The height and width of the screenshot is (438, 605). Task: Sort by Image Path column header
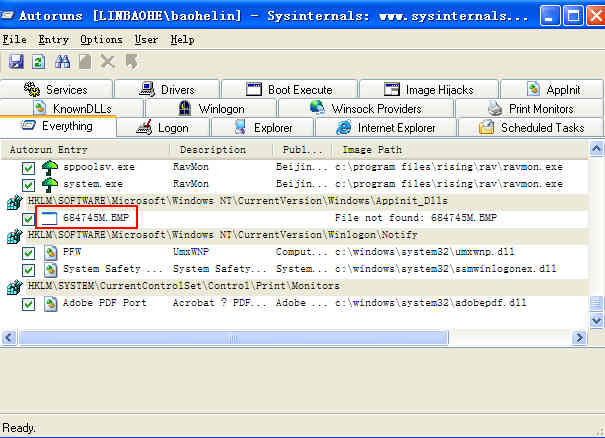pos(460,150)
